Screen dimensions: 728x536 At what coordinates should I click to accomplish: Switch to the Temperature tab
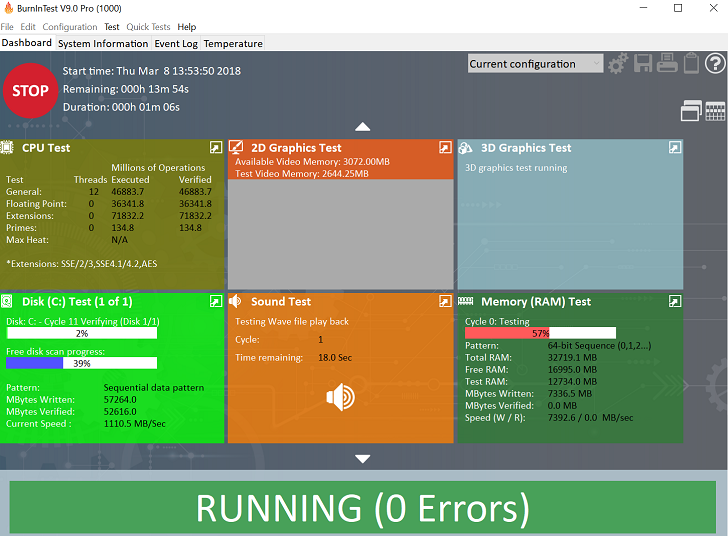click(233, 44)
